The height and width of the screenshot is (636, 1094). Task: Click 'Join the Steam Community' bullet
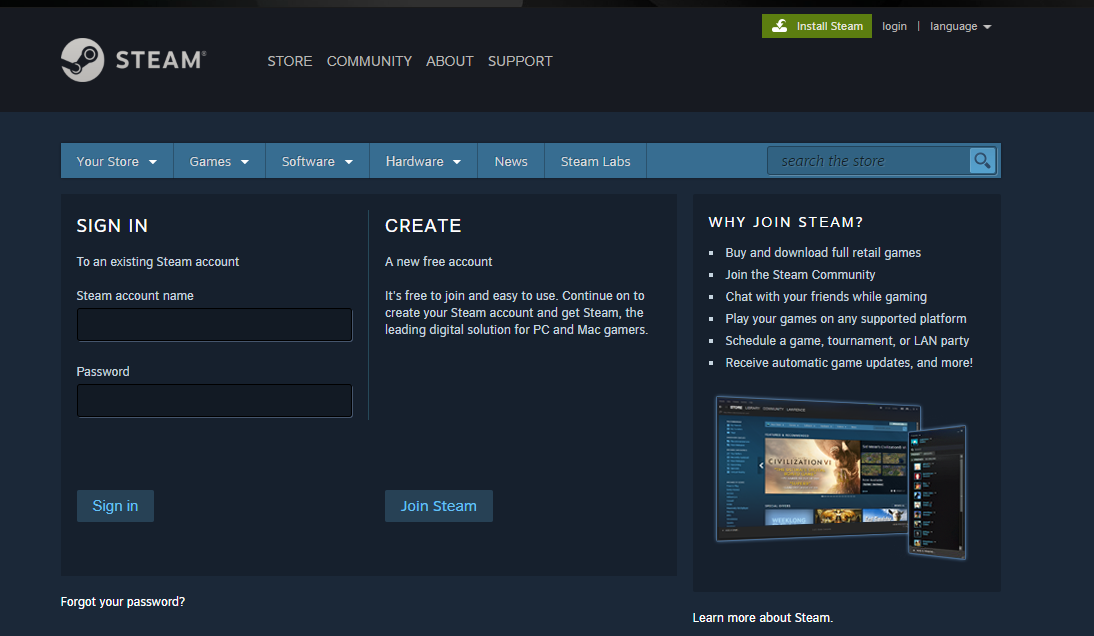(x=800, y=275)
